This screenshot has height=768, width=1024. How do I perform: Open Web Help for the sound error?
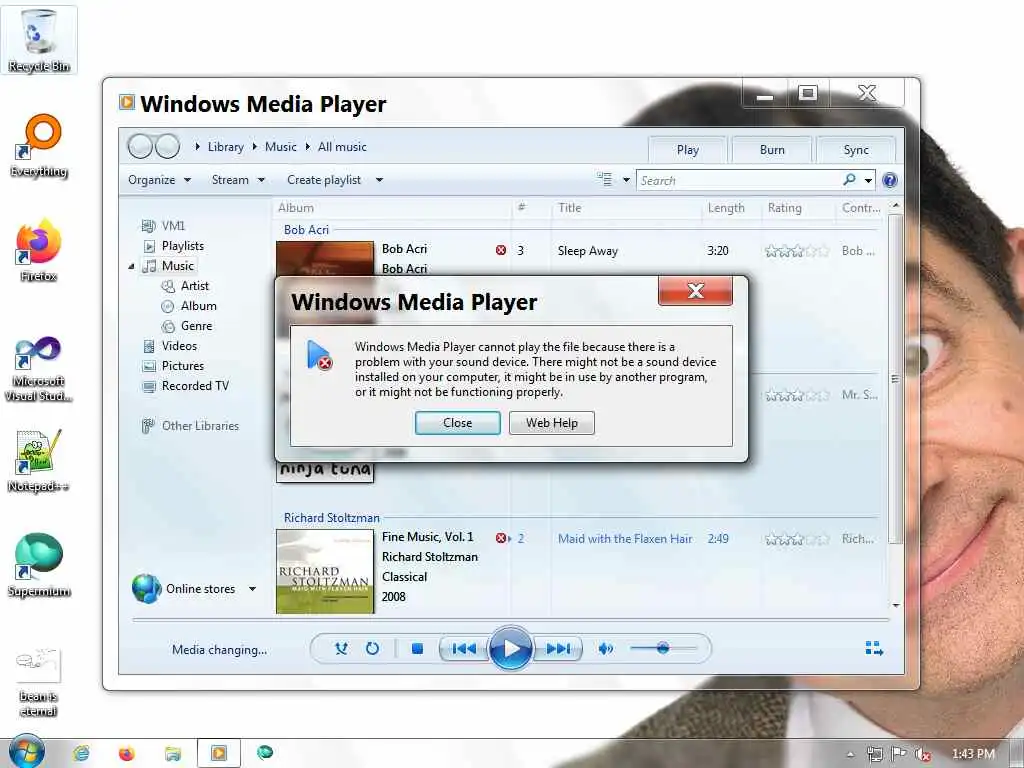[x=552, y=423]
